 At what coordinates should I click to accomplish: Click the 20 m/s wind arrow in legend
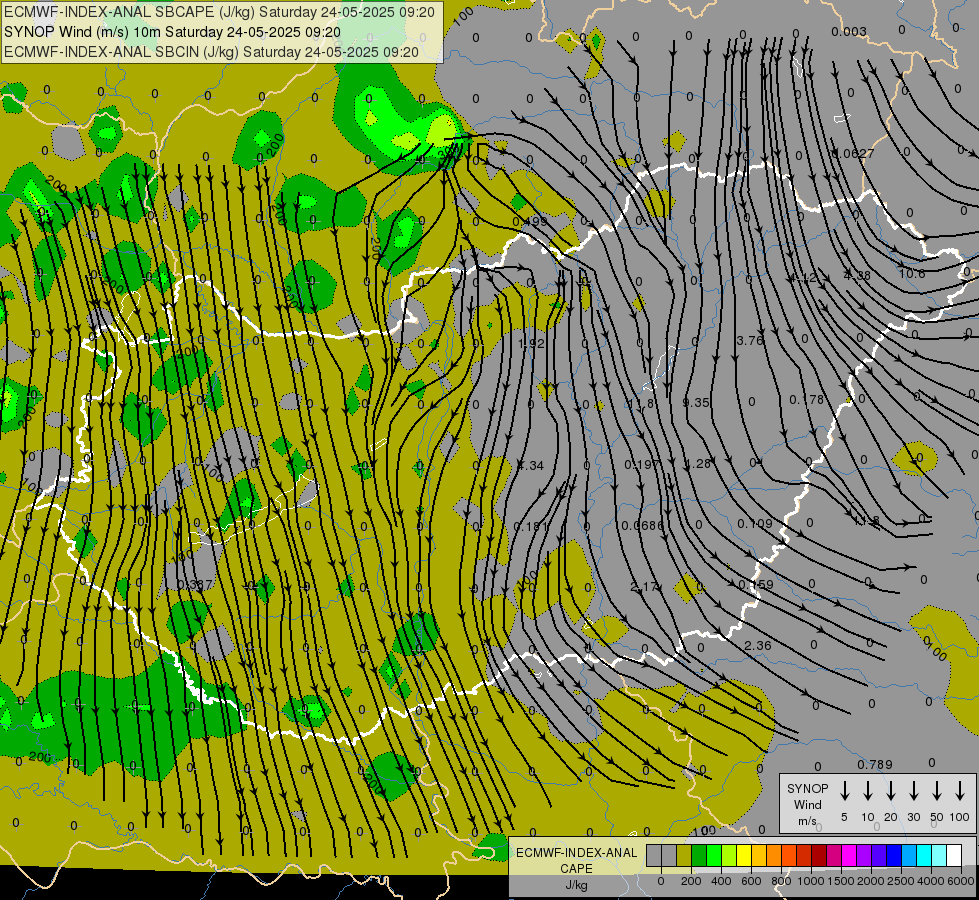click(x=890, y=791)
